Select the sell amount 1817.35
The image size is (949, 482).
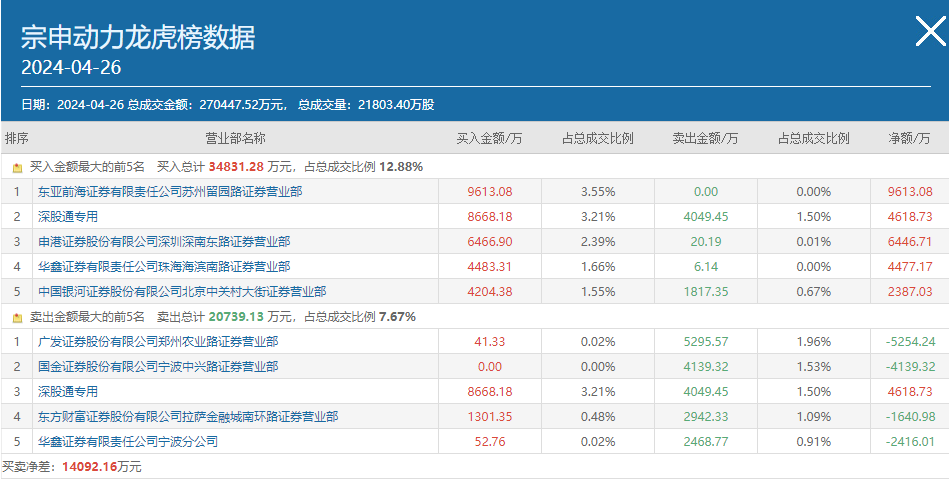point(706,292)
